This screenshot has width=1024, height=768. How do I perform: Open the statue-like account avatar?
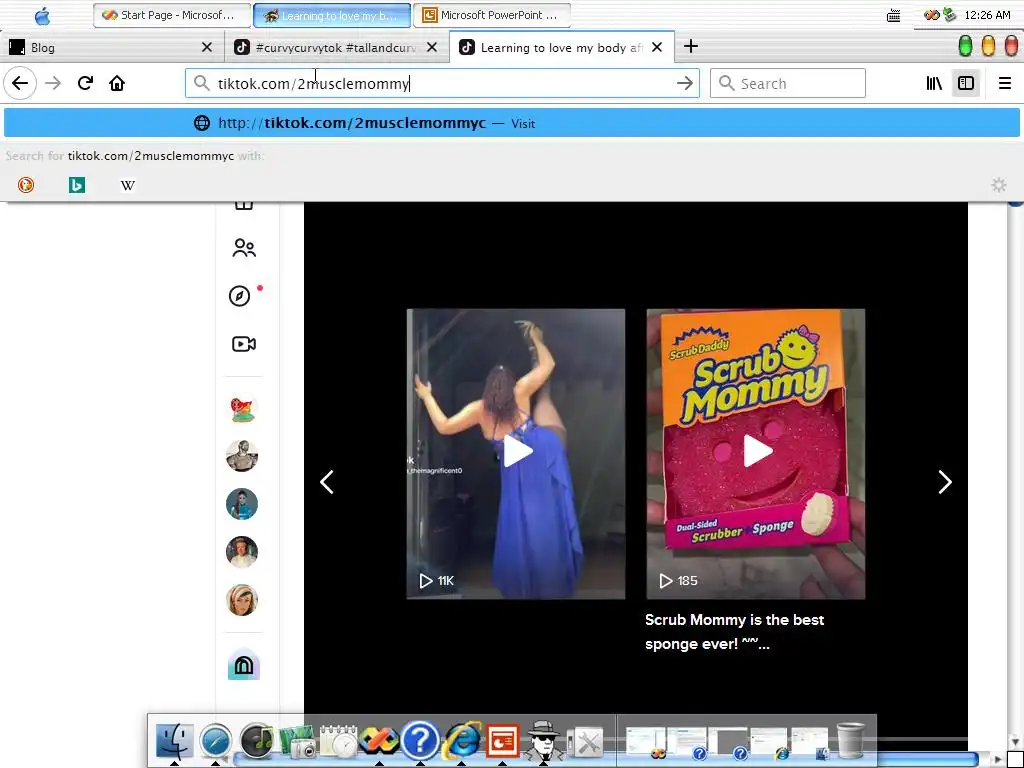(x=242, y=456)
